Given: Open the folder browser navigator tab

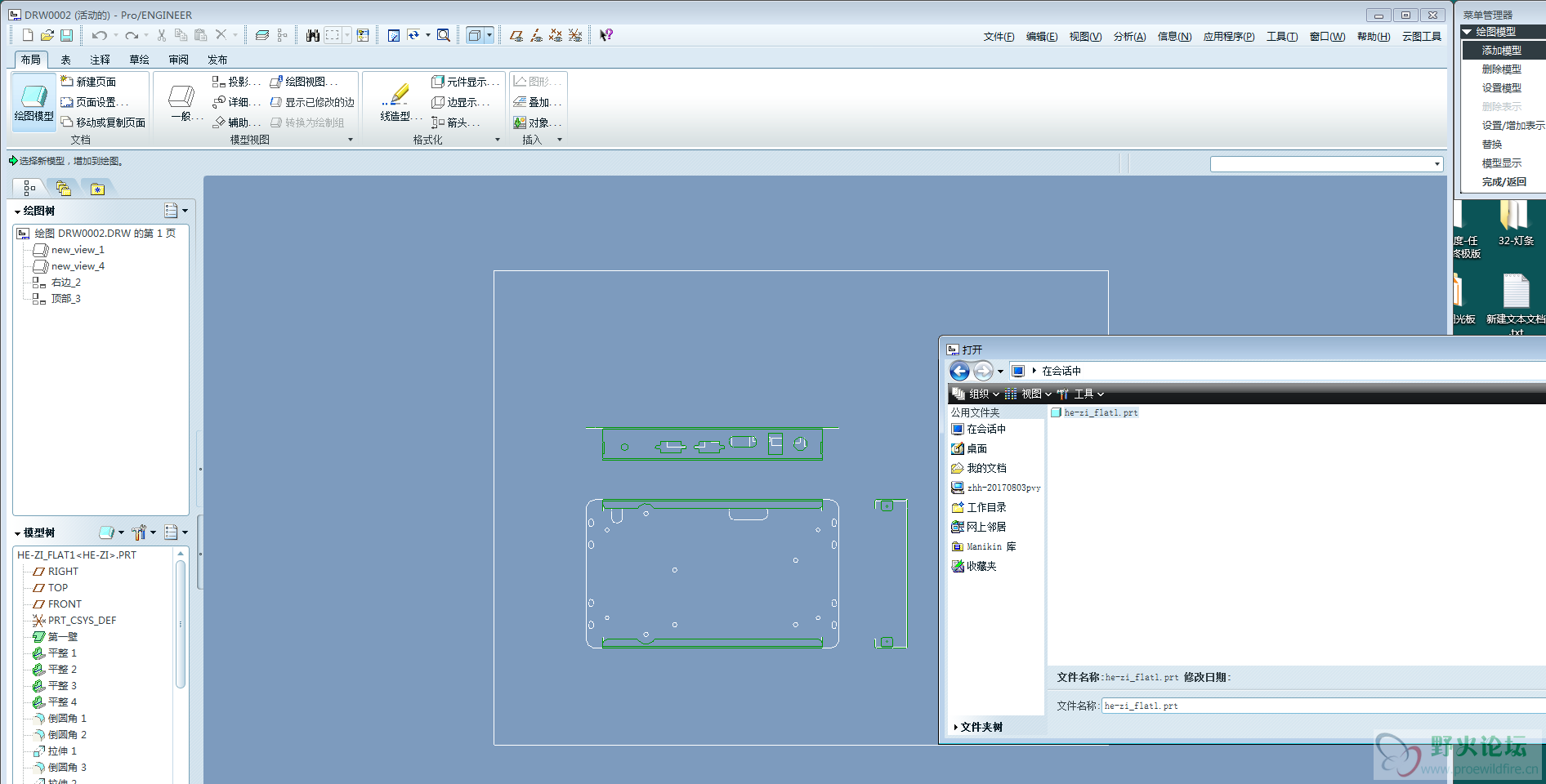Looking at the screenshot, I should pyautogui.click(x=63, y=189).
